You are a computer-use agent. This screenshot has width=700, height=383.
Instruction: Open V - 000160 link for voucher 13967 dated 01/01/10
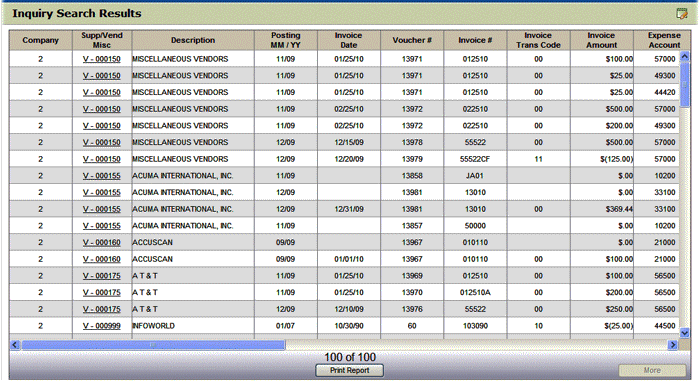102,259
